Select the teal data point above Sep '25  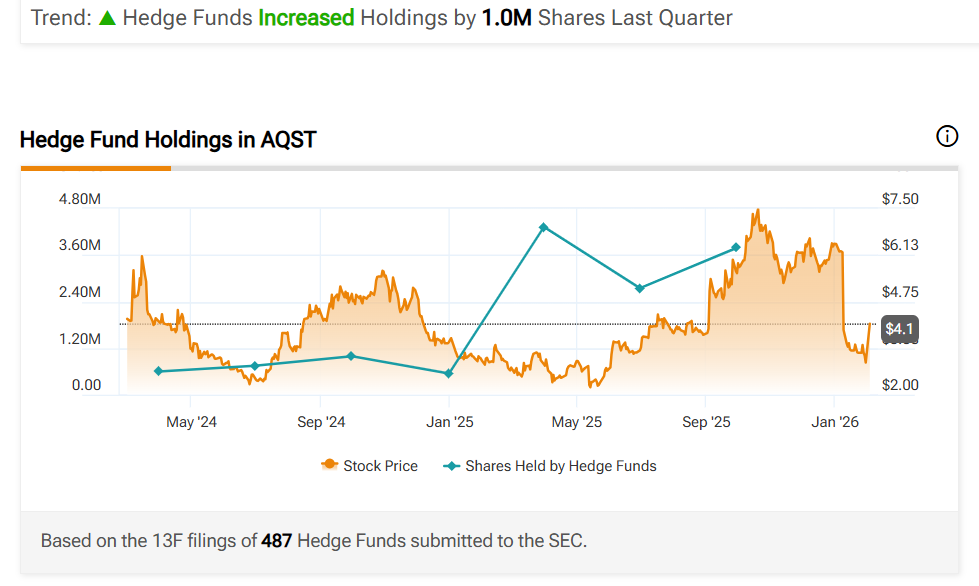click(736, 247)
